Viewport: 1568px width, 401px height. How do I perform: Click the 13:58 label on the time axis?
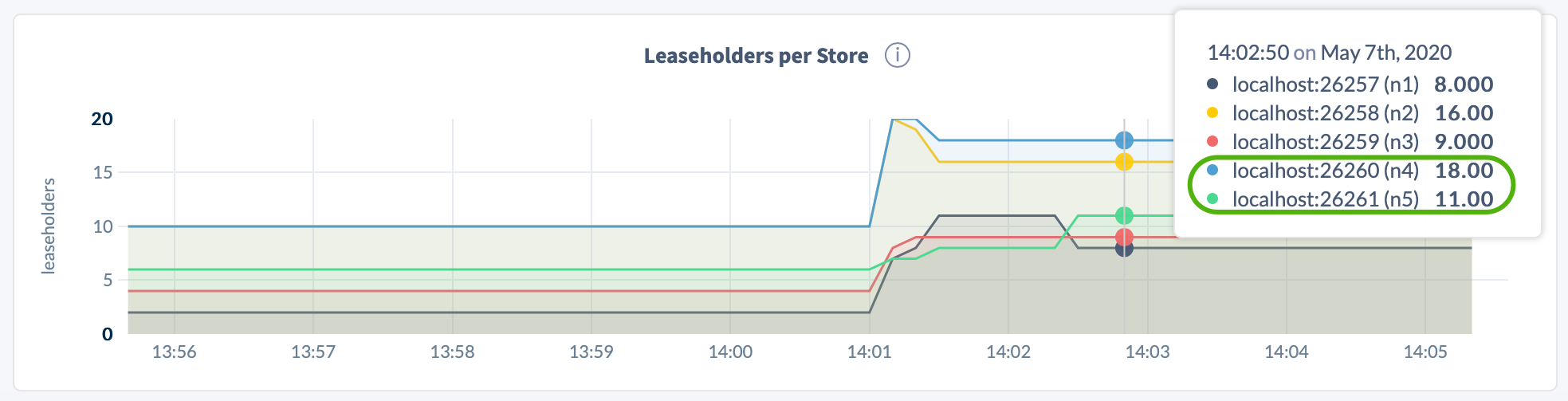tap(452, 352)
